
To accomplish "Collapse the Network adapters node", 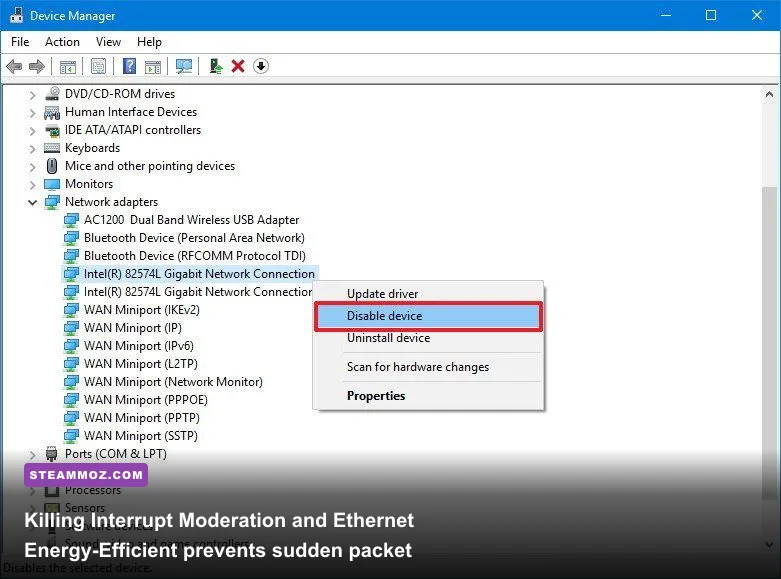I will click(x=32, y=202).
